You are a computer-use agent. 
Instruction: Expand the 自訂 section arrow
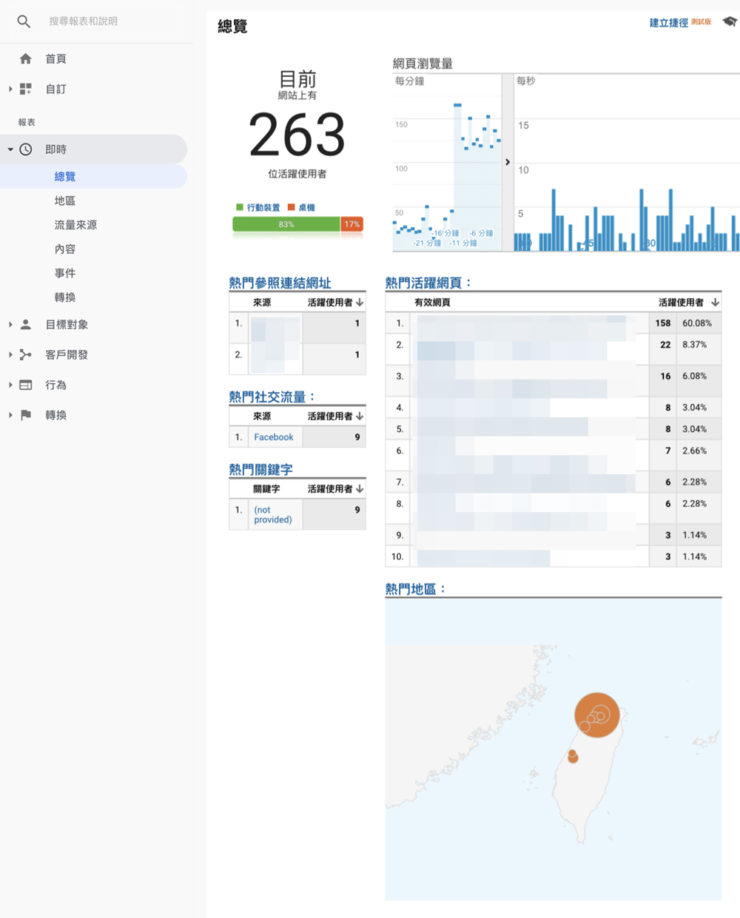10,89
